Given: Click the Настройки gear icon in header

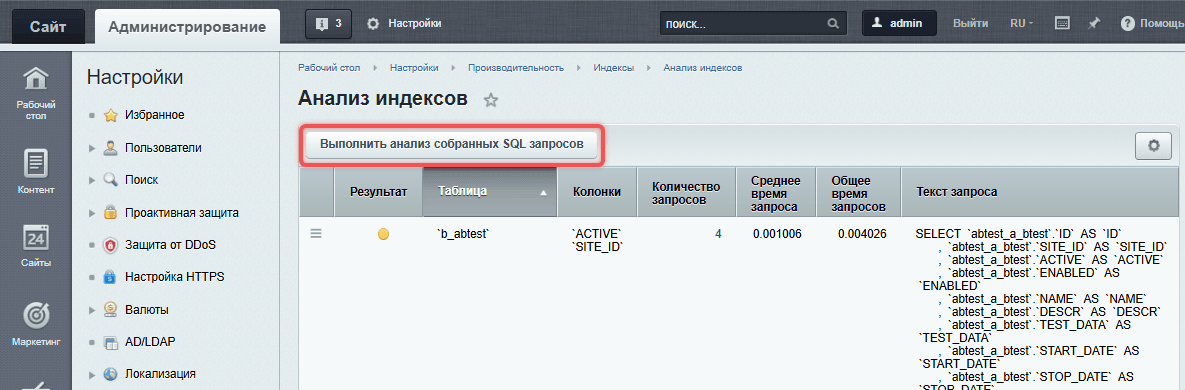Looking at the screenshot, I should 373,24.
